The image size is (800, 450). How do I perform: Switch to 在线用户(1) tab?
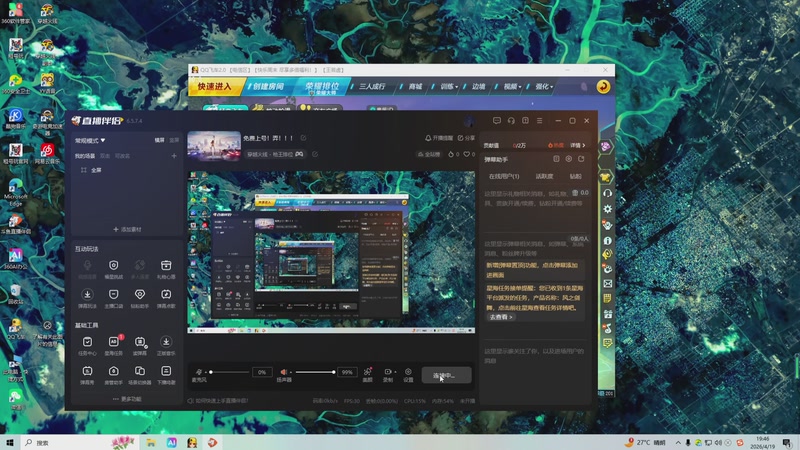click(504, 176)
